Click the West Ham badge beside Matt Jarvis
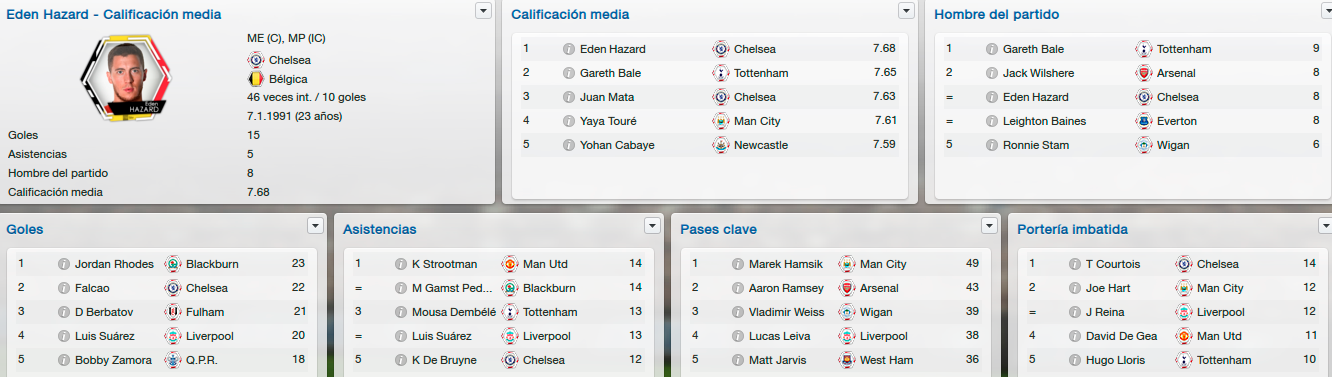This screenshot has height=377, width=1332. (847, 360)
